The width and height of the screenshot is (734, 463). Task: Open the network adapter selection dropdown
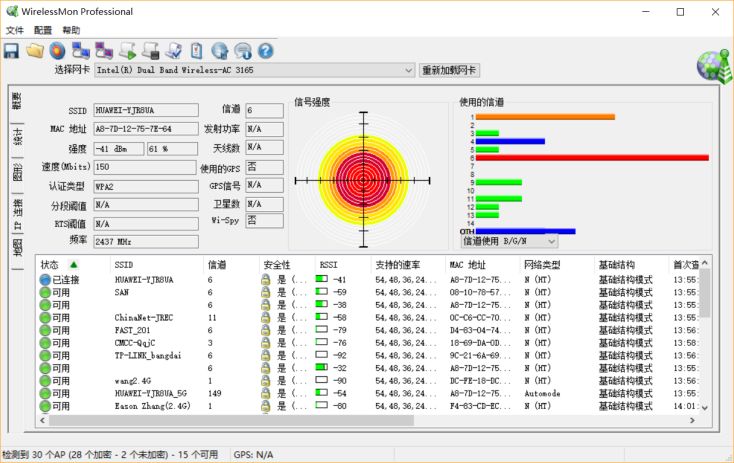click(x=408, y=70)
